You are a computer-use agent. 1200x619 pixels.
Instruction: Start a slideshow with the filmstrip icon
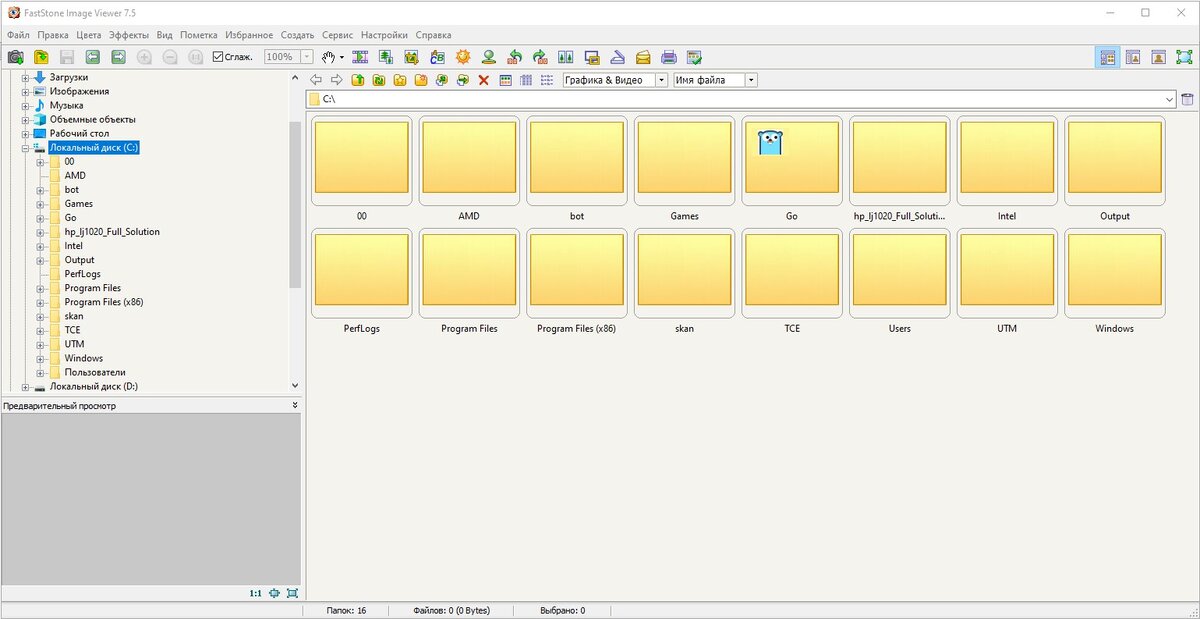pyautogui.click(x=360, y=57)
